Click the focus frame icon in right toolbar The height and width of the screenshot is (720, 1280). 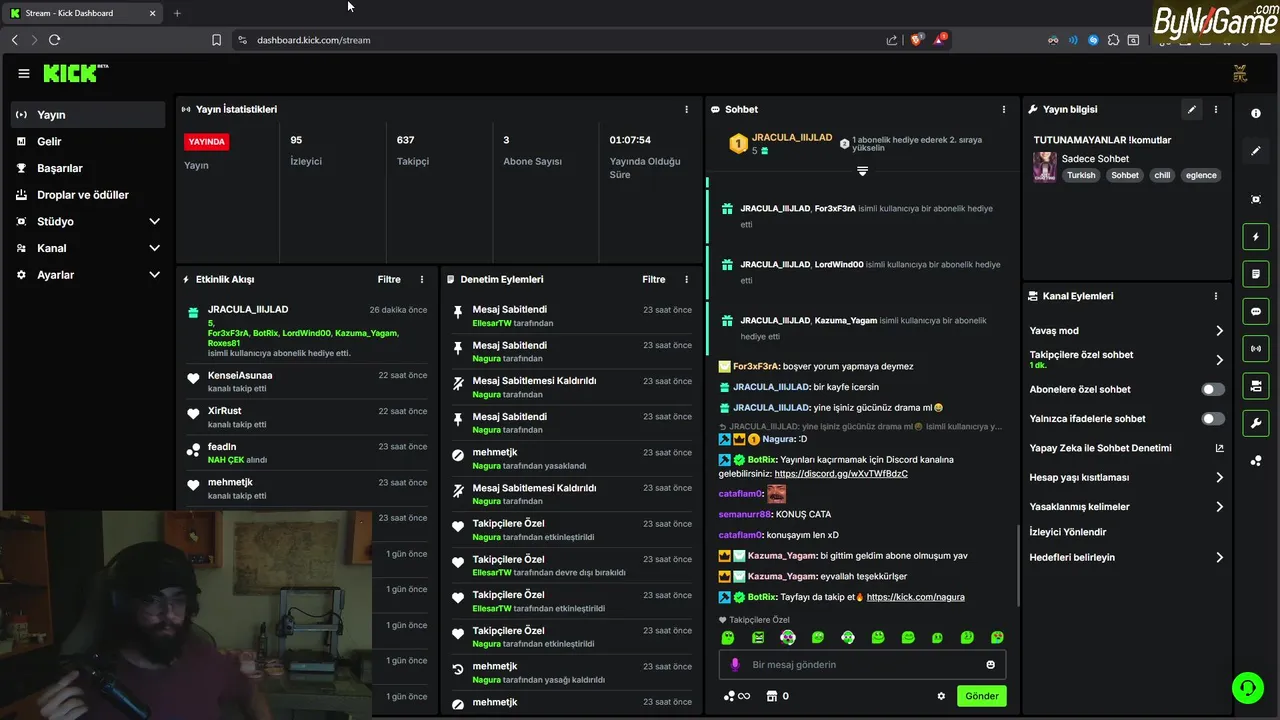1256,199
